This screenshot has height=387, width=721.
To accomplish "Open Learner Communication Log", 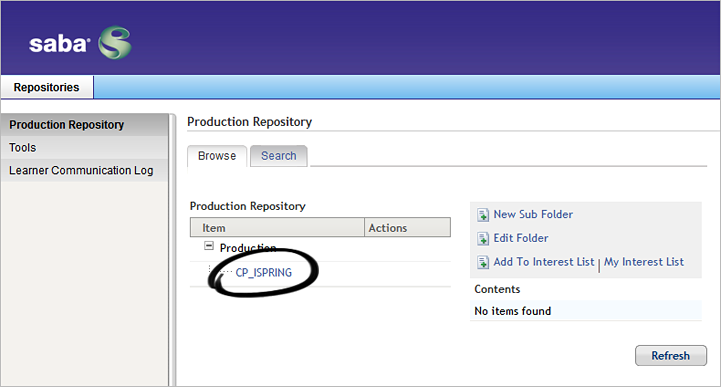I will [x=85, y=171].
